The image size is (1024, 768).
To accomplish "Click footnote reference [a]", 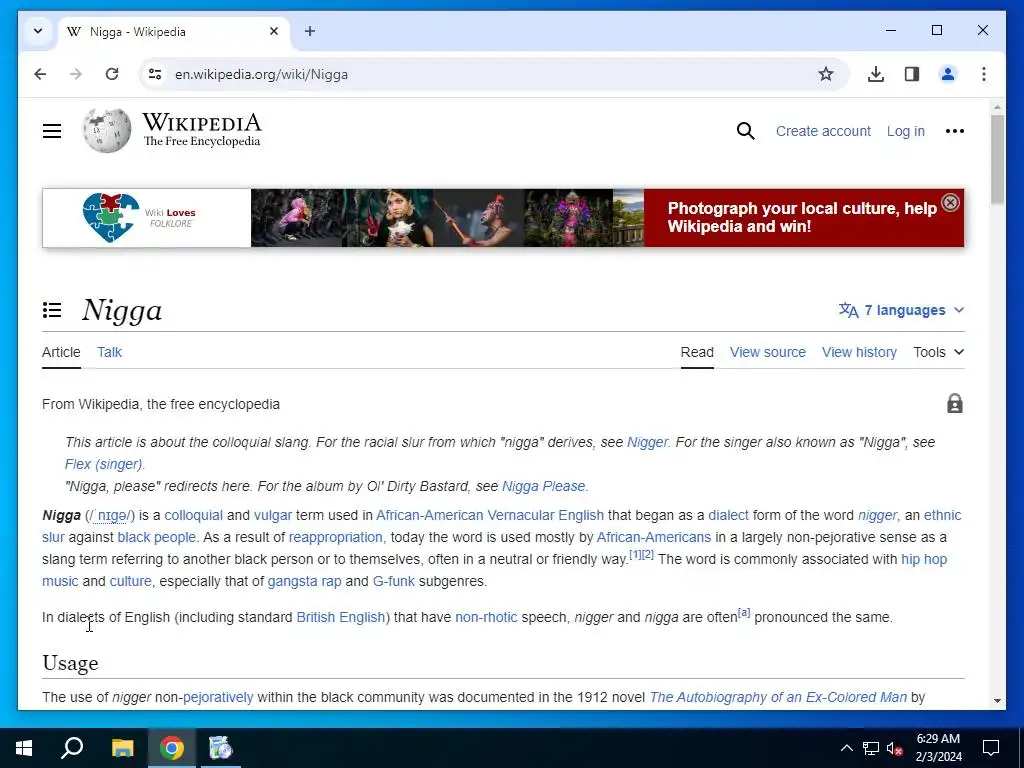I will [744, 613].
